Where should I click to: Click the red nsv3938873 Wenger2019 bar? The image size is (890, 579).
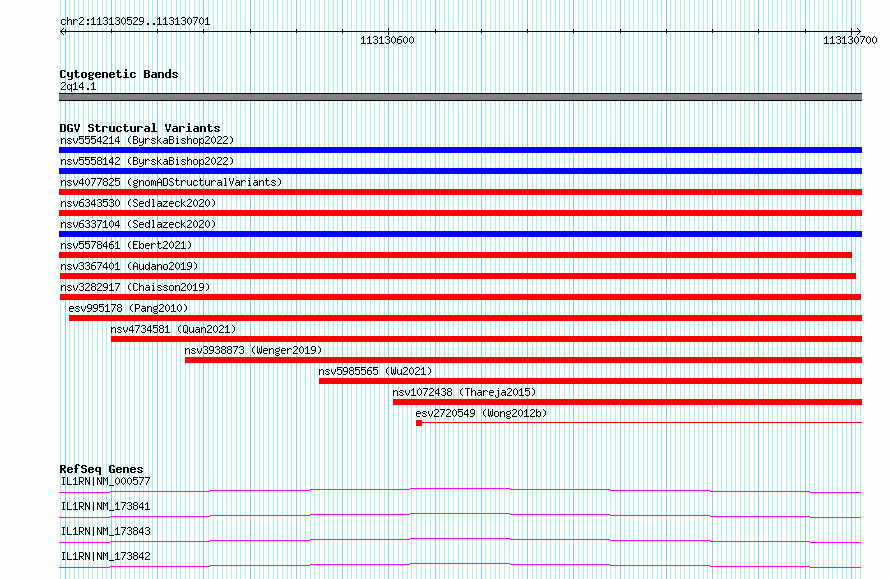[523, 360]
